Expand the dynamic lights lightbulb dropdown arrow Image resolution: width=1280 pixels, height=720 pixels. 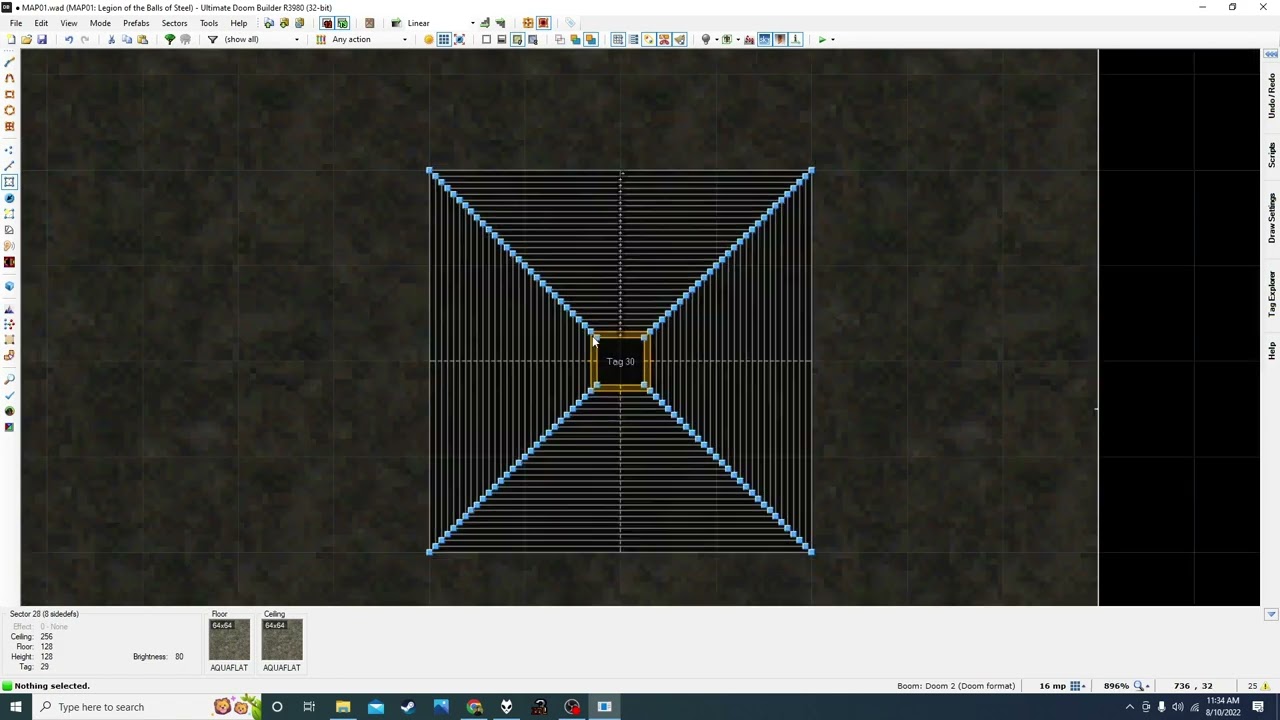coord(716,39)
